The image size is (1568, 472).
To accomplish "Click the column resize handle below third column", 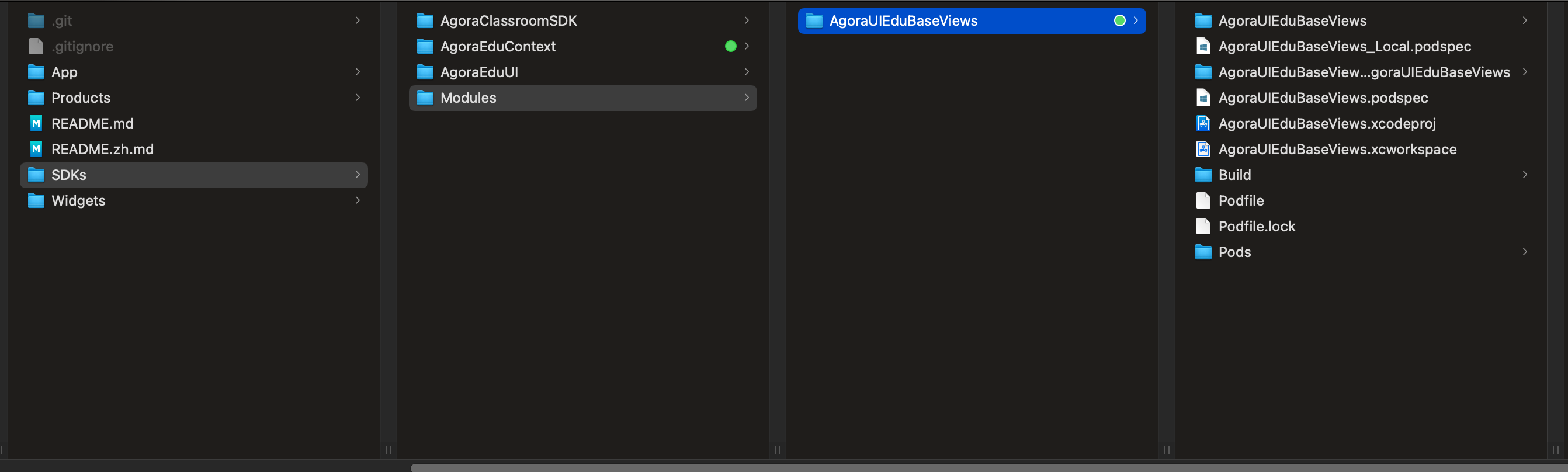I will 1166,450.
